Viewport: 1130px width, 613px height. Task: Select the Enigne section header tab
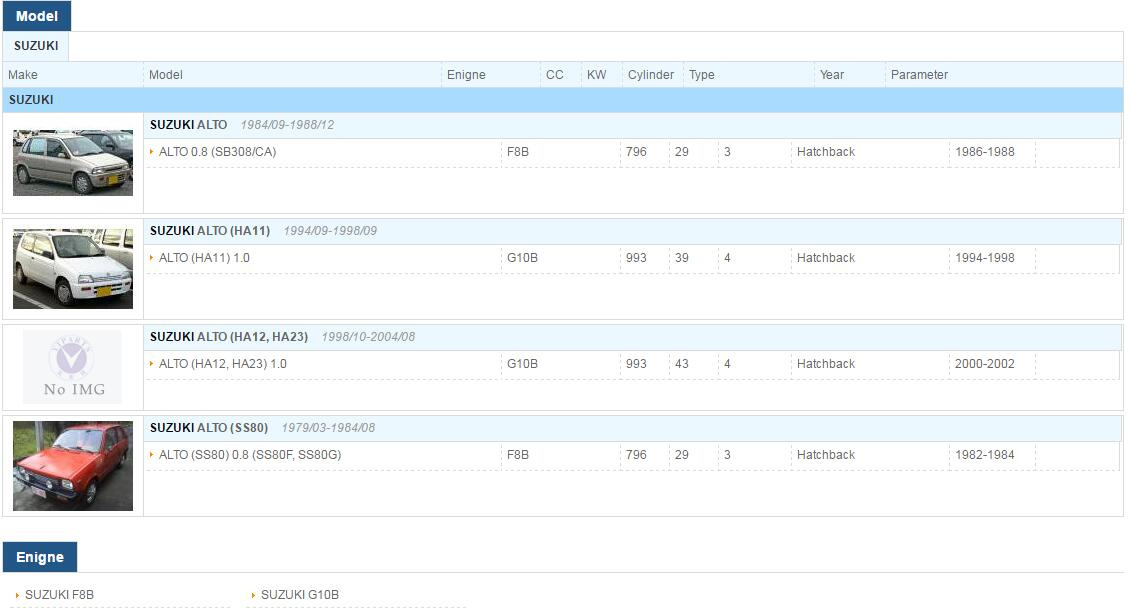tap(40, 557)
